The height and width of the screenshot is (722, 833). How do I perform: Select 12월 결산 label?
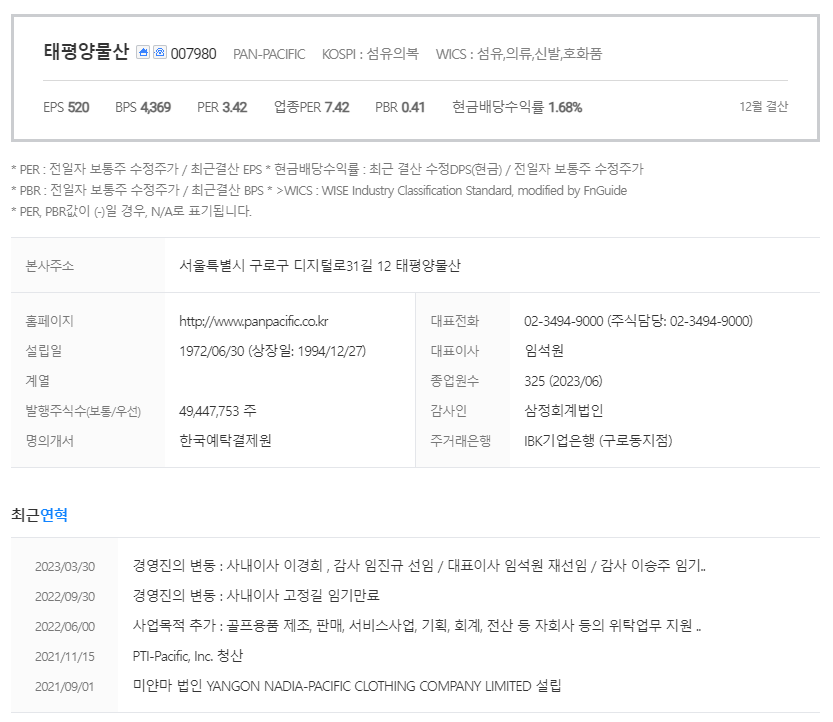click(763, 107)
